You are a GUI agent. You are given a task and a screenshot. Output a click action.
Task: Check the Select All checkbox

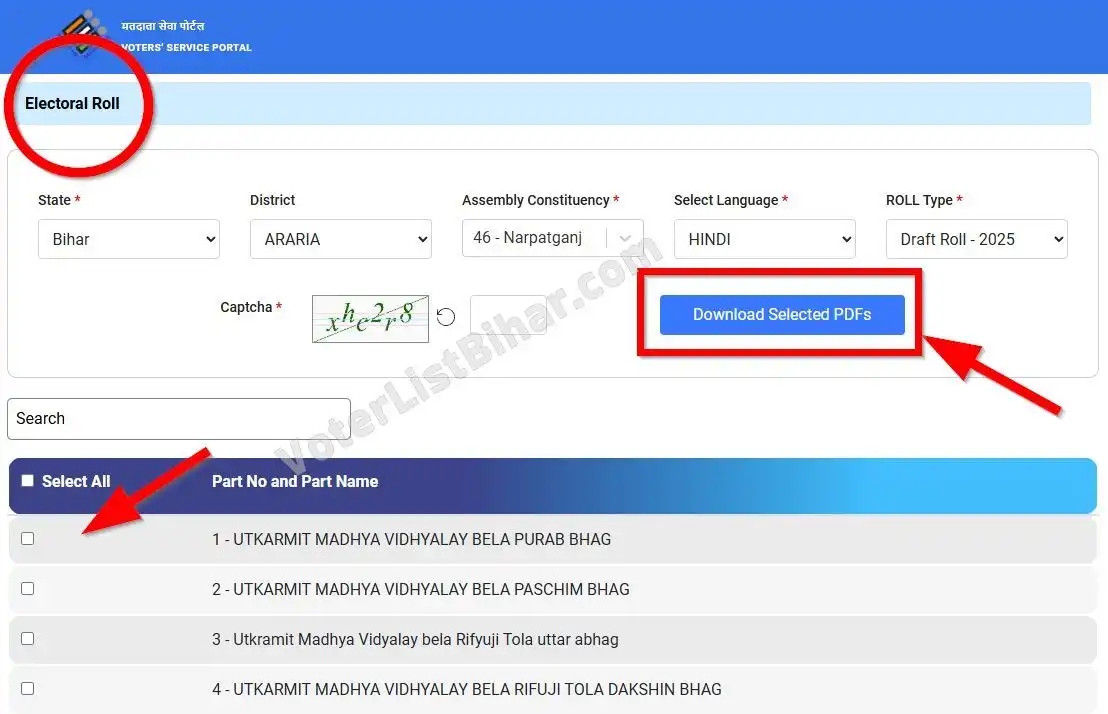pos(27,480)
